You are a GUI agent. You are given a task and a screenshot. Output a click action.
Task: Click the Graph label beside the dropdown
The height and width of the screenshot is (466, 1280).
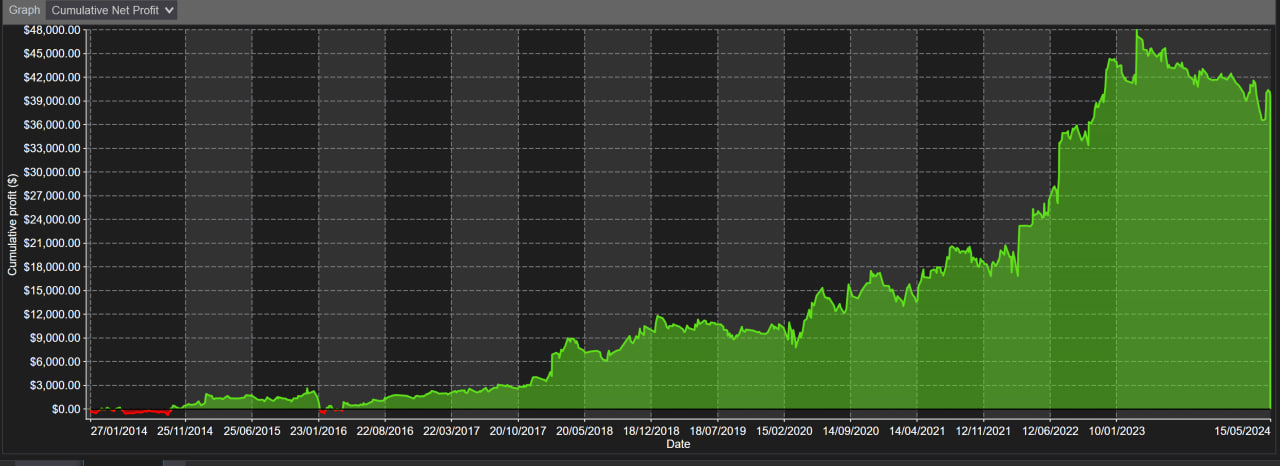25,10
